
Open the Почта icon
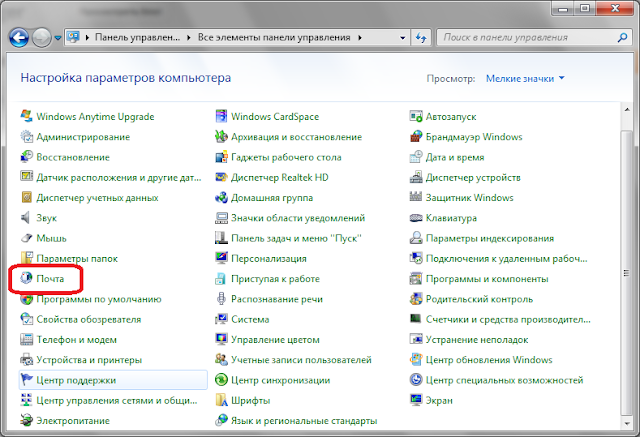tap(27, 278)
